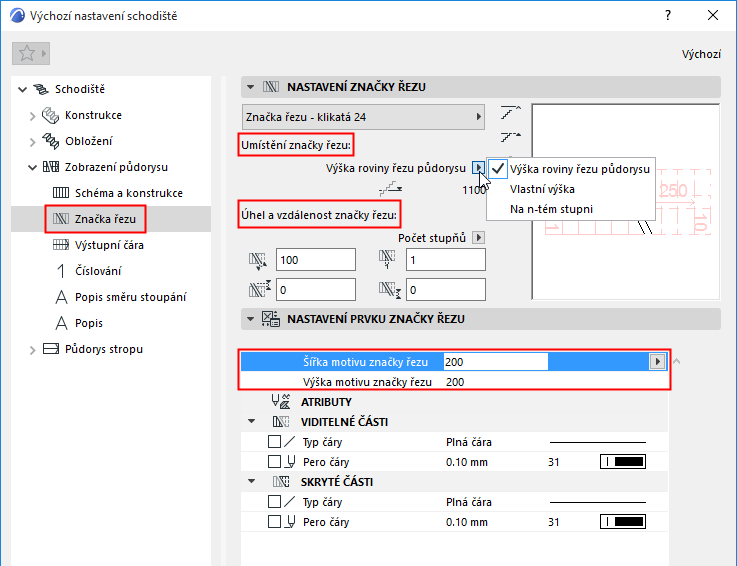Screen dimensions: 737x566
Task: Choose Na n-tém stupni menu option
Action: [x=571, y=209]
